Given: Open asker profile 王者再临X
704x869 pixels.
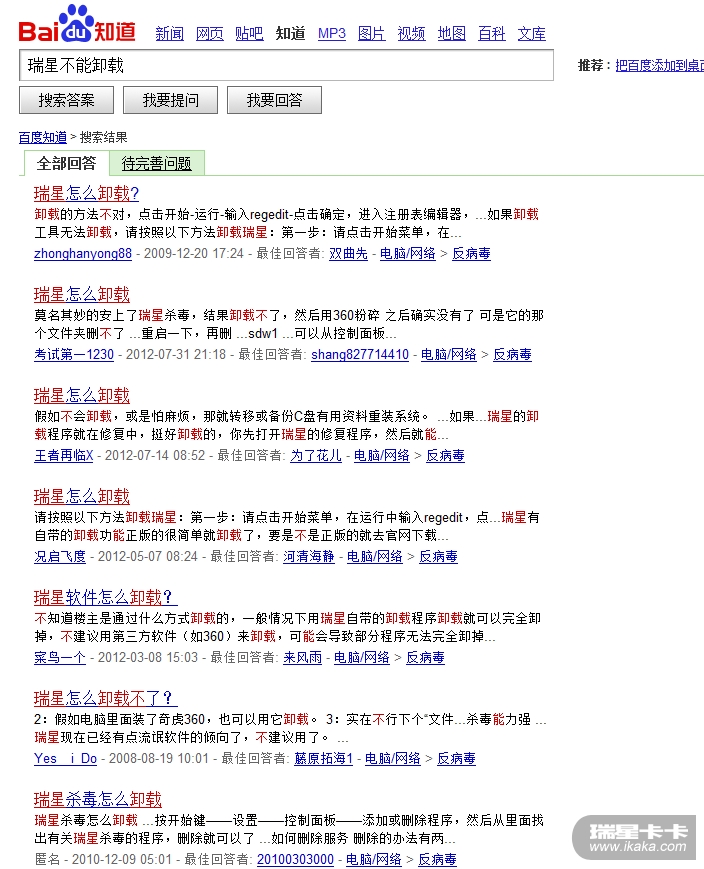Looking at the screenshot, I should [x=64, y=456].
